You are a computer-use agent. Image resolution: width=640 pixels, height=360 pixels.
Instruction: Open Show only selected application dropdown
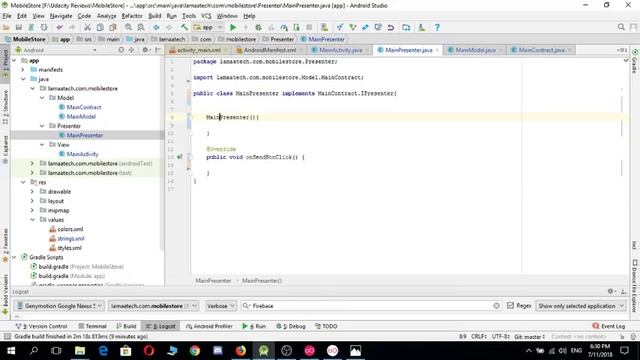point(580,306)
